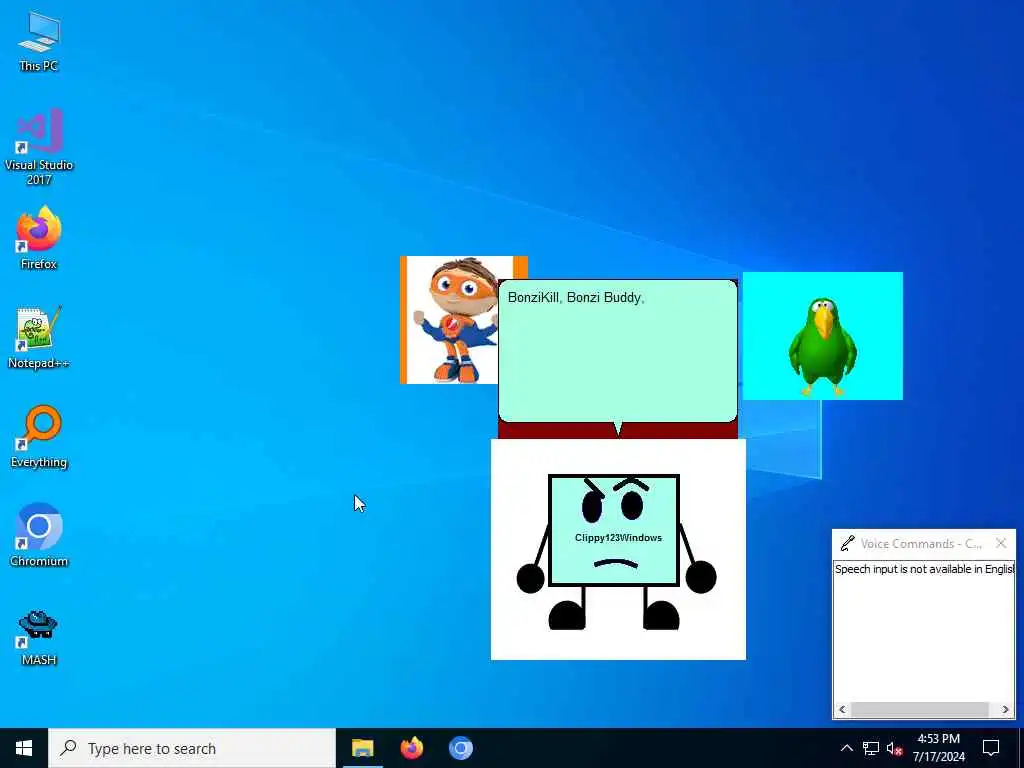Select the Everything search shortcut
Viewport: 1024px width, 768px height.
39,436
